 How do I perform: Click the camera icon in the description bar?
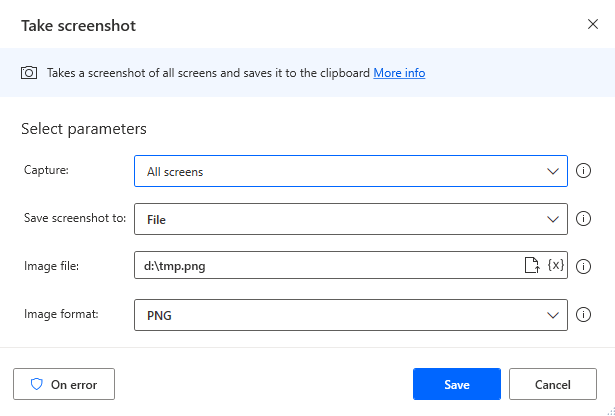pos(30,73)
